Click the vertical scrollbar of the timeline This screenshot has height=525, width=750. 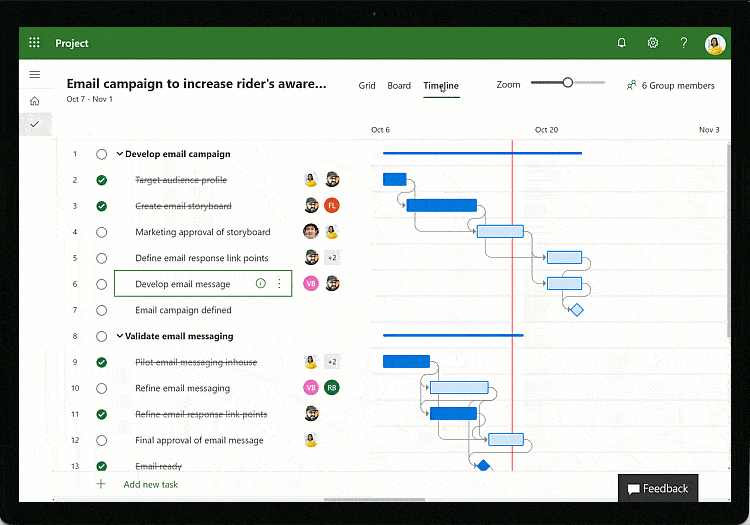coord(728,239)
